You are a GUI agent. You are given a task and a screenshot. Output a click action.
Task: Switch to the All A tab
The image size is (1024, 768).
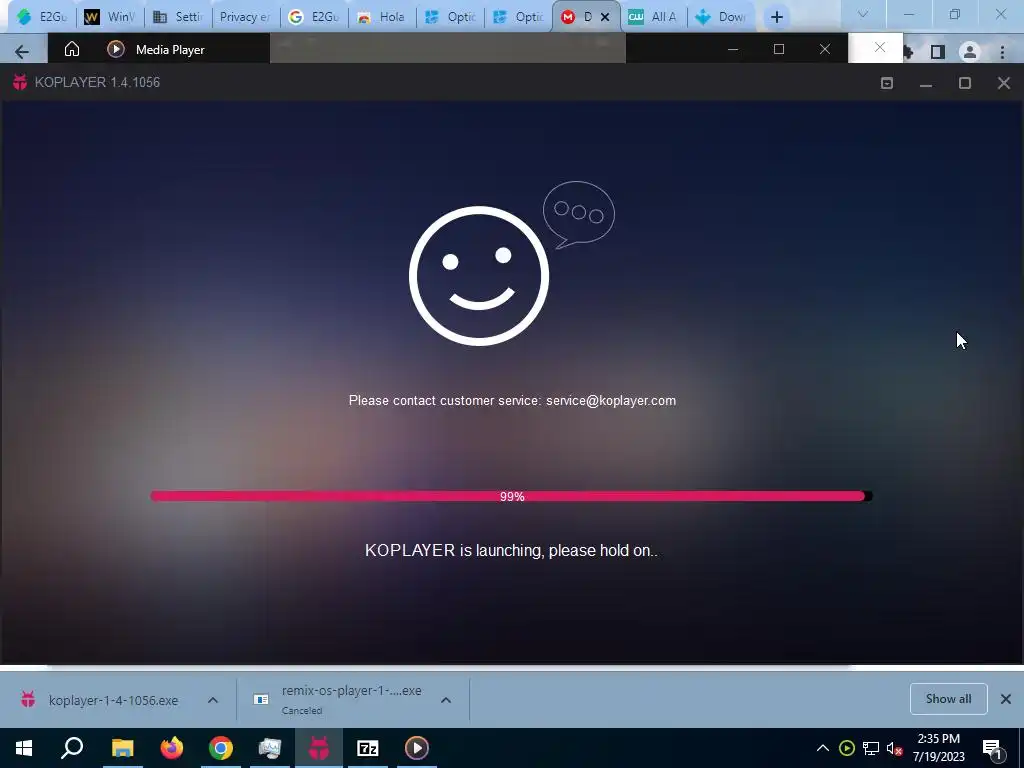[x=654, y=17]
